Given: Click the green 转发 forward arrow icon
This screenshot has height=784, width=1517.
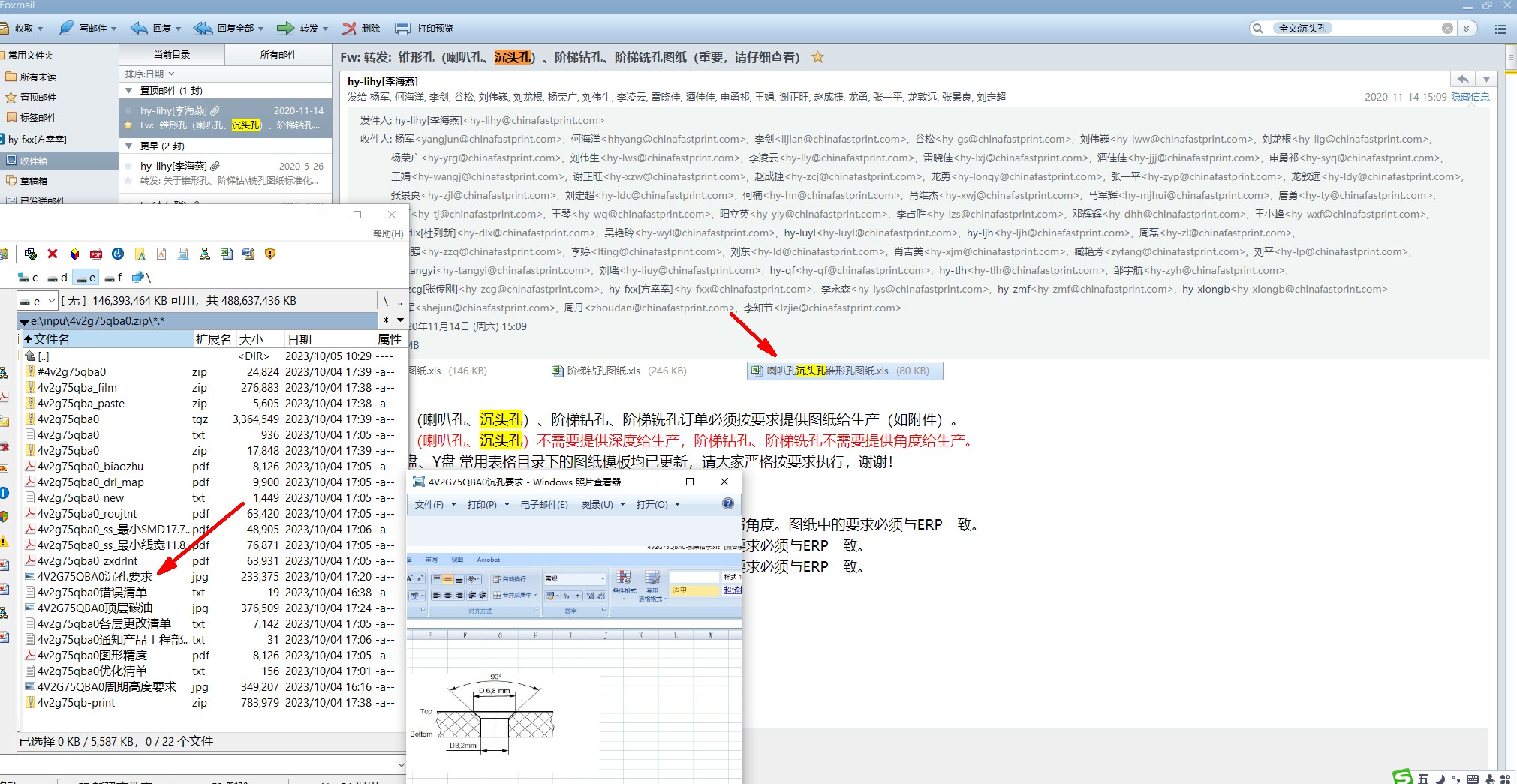Looking at the screenshot, I should (x=285, y=29).
